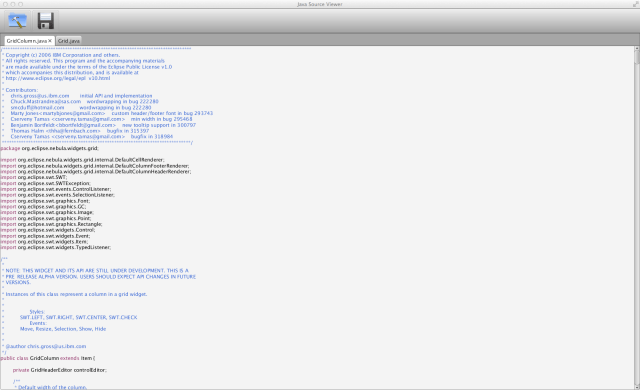Click the widgets.Event import line

point(45,236)
